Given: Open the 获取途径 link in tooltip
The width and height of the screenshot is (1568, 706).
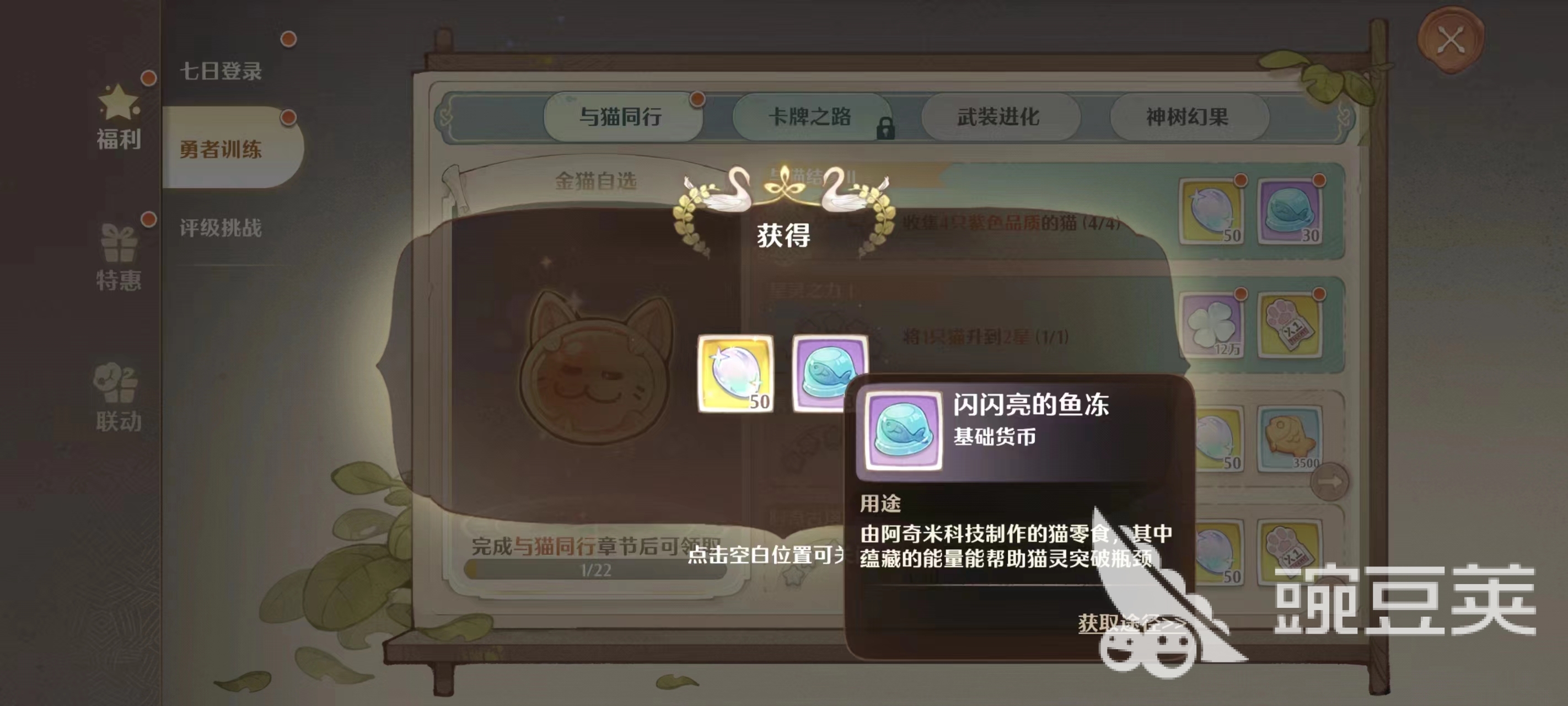Looking at the screenshot, I should (x=1129, y=623).
